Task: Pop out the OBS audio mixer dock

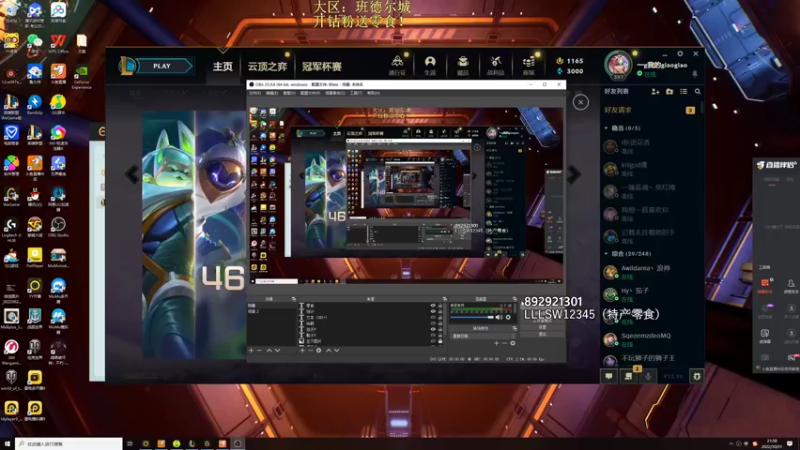Action: (x=514, y=298)
